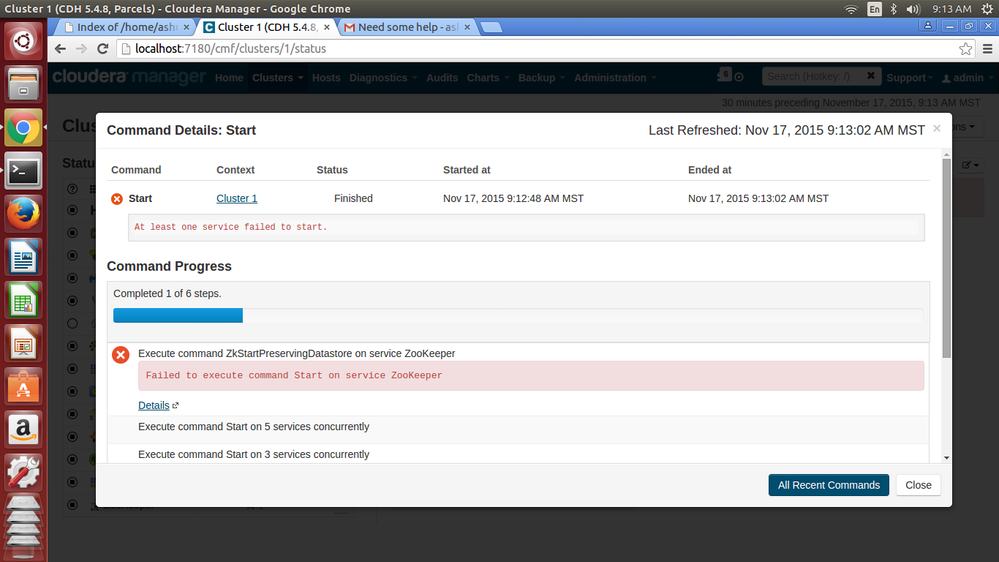
Task: Click the Cloudera Manager logo
Action: click(x=129, y=77)
